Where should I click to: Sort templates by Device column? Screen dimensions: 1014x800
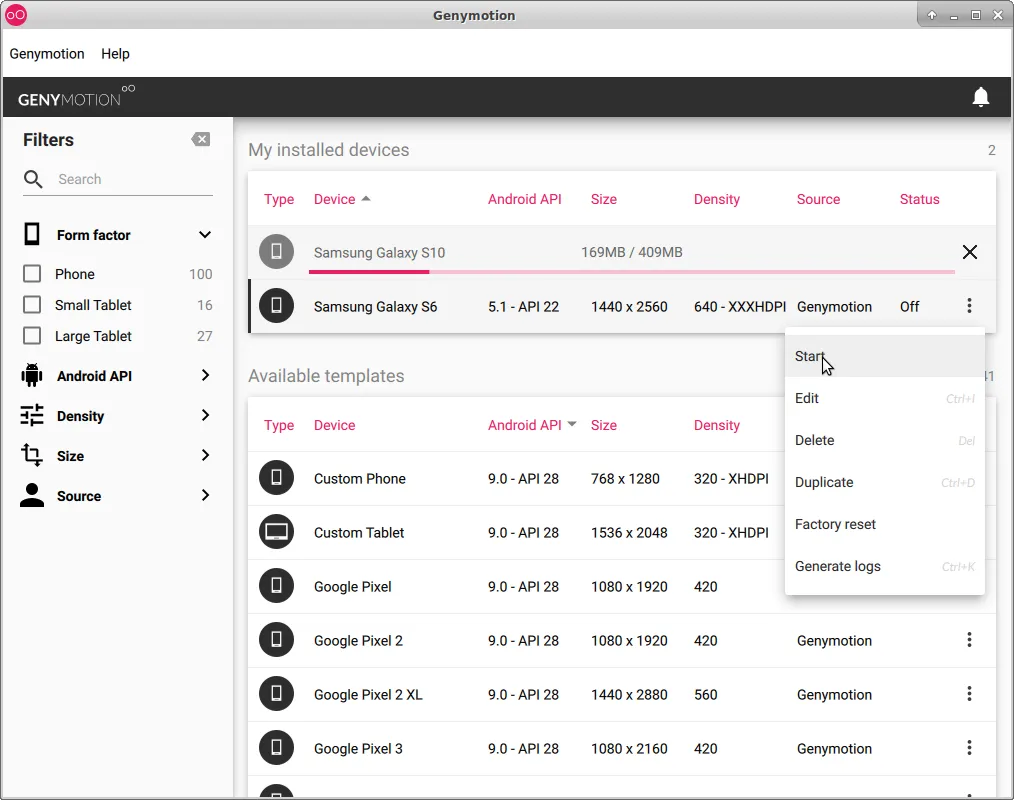point(334,425)
